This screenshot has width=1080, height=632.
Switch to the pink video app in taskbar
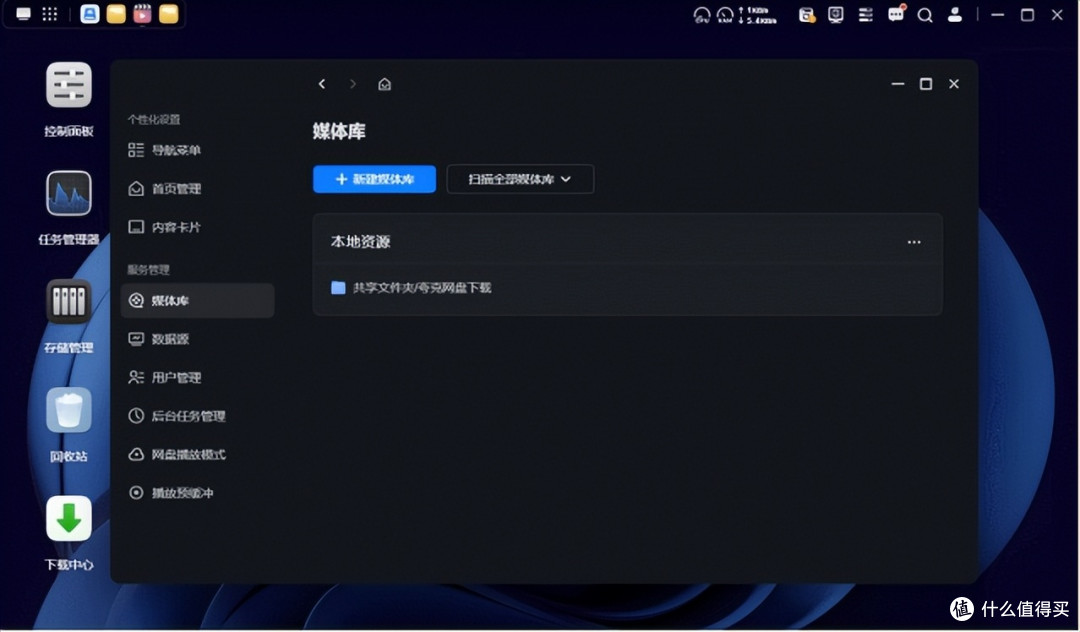coord(143,14)
